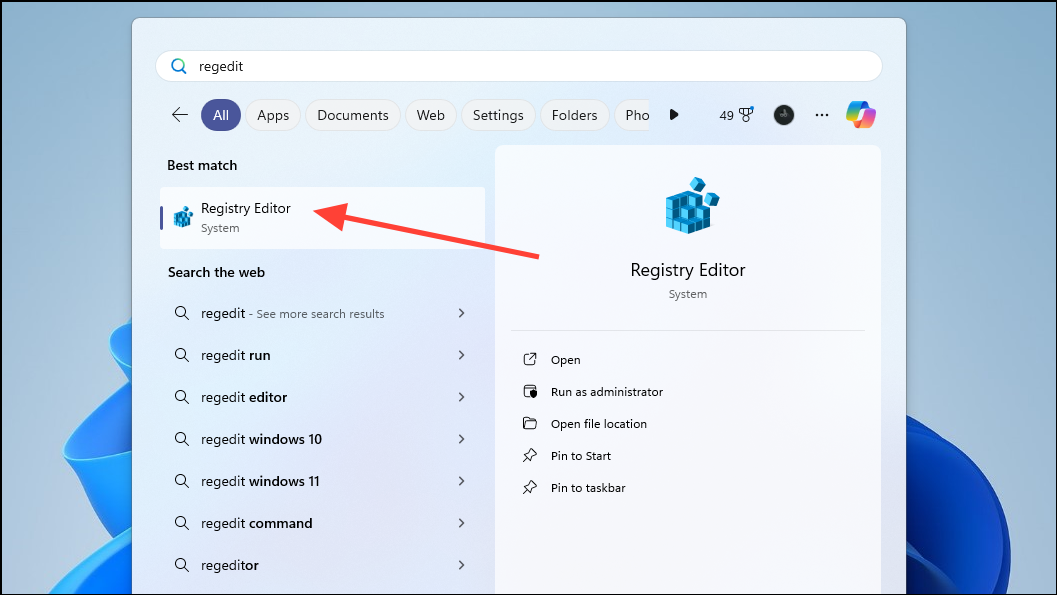Viewport: 1057px width, 595px height.
Task: Switch to the partially visible Pho tab
Action: pyautogui.click(x=634, y=115)
